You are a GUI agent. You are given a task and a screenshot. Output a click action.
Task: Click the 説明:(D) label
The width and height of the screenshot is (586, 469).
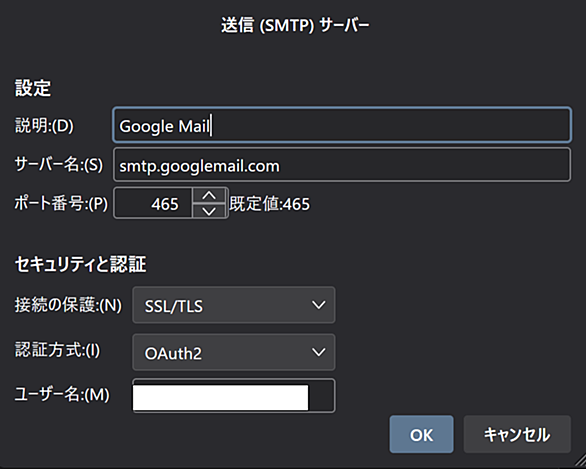point(44,126)
